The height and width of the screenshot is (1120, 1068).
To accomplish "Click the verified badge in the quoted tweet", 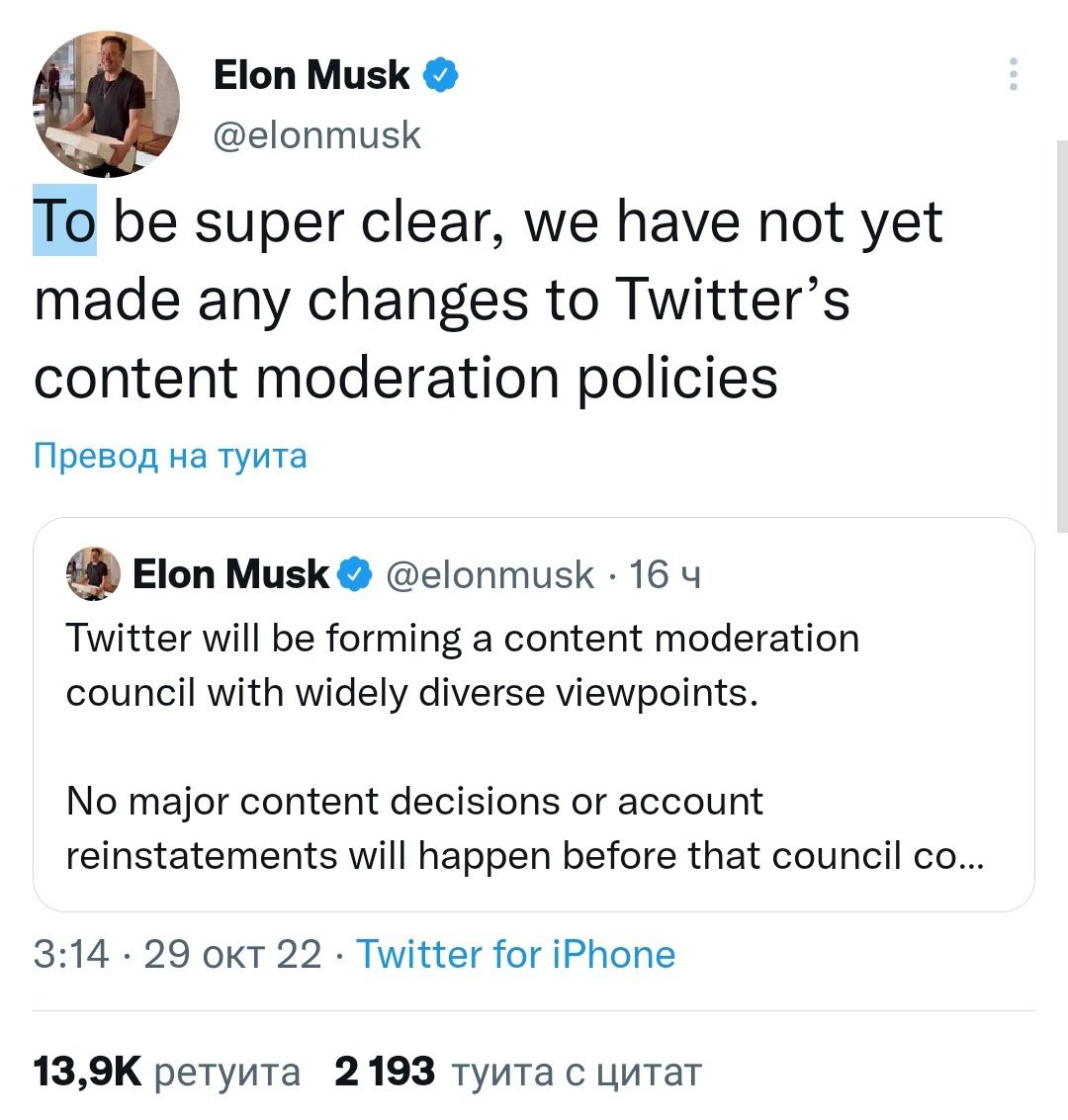I will click(355, 574).
